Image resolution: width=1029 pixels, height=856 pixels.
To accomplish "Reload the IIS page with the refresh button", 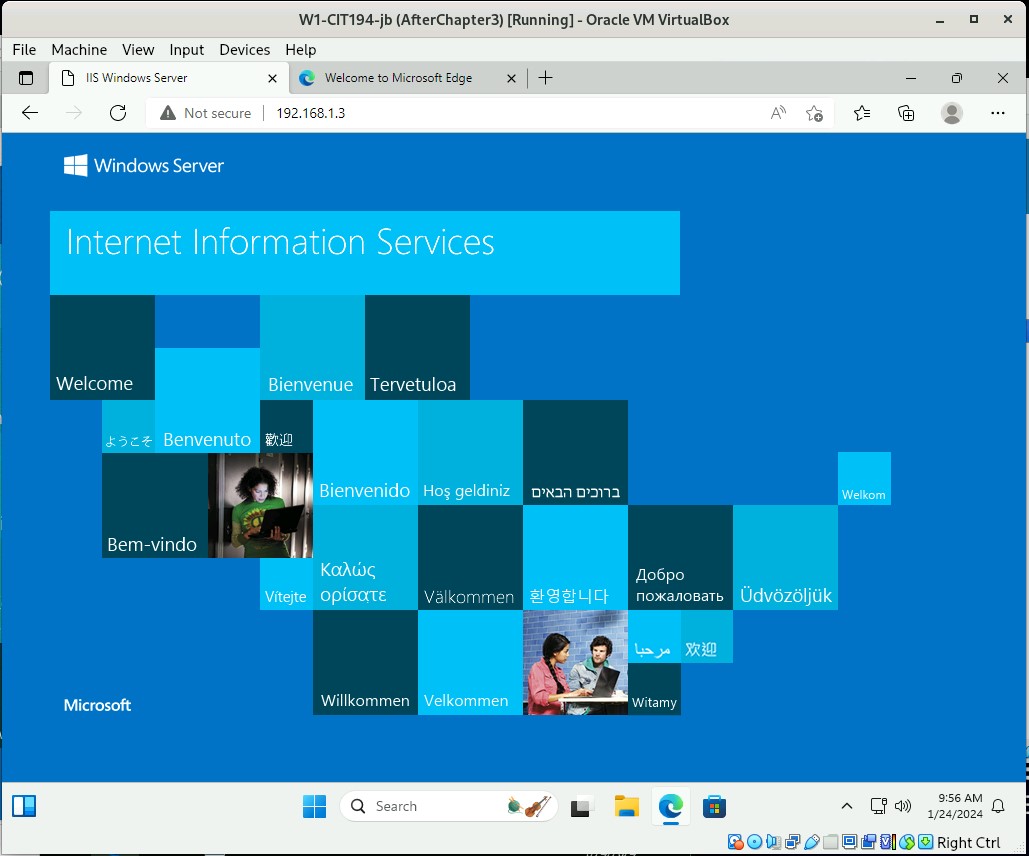I will pyautogui.click(x=118, y=113).
